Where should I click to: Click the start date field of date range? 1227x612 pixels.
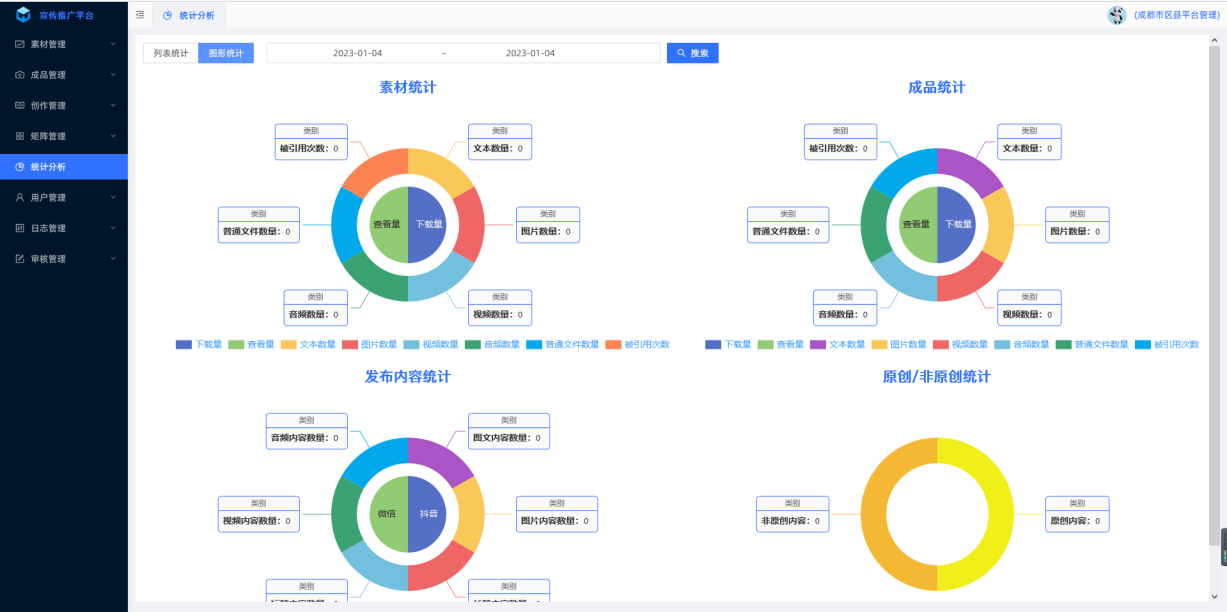pyautogui.click(x=357, y=53)
